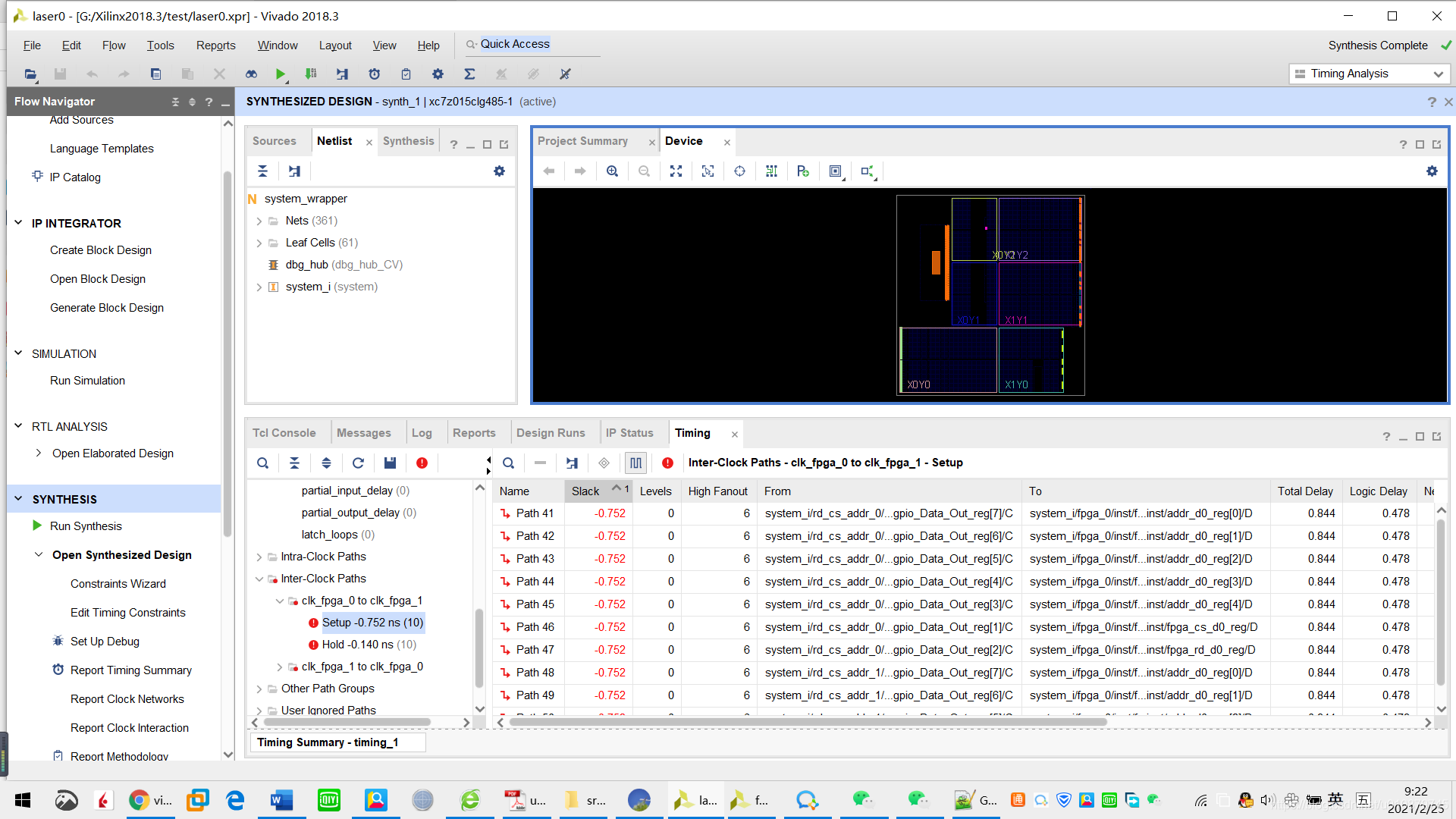Click Zoom Fit icon in Device toolbar
The image size is (1456, 819).
[x=676, y=171]
